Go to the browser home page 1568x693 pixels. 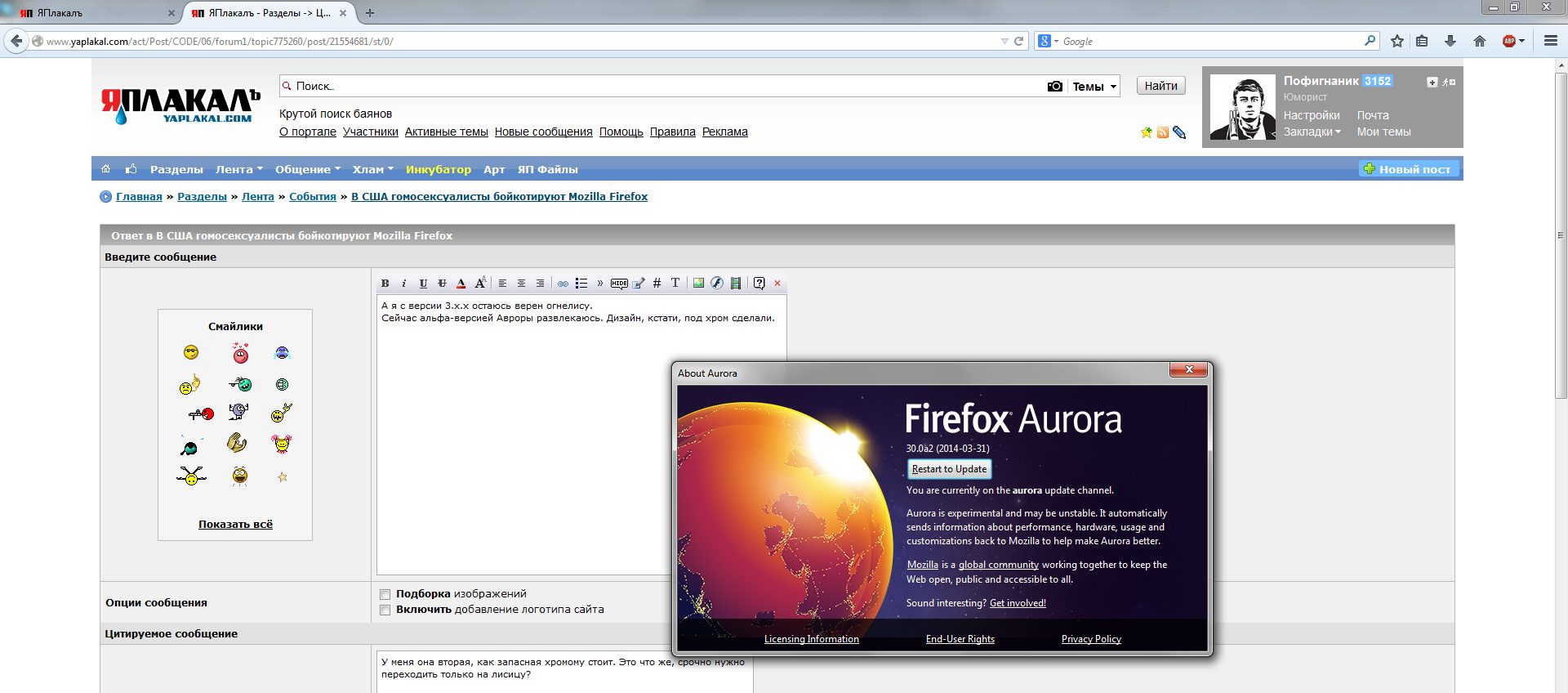(1480, 41)
